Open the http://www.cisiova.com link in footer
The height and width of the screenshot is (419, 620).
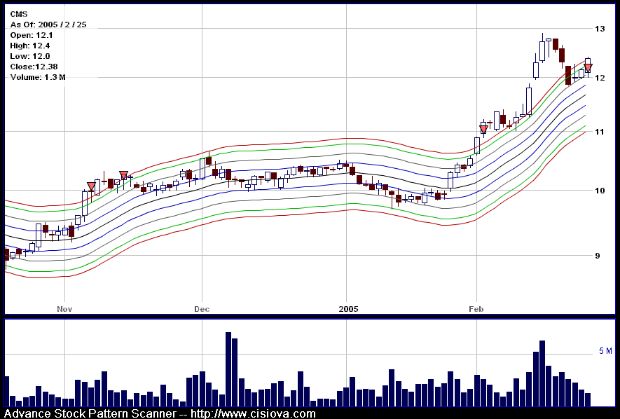point(253,413)
